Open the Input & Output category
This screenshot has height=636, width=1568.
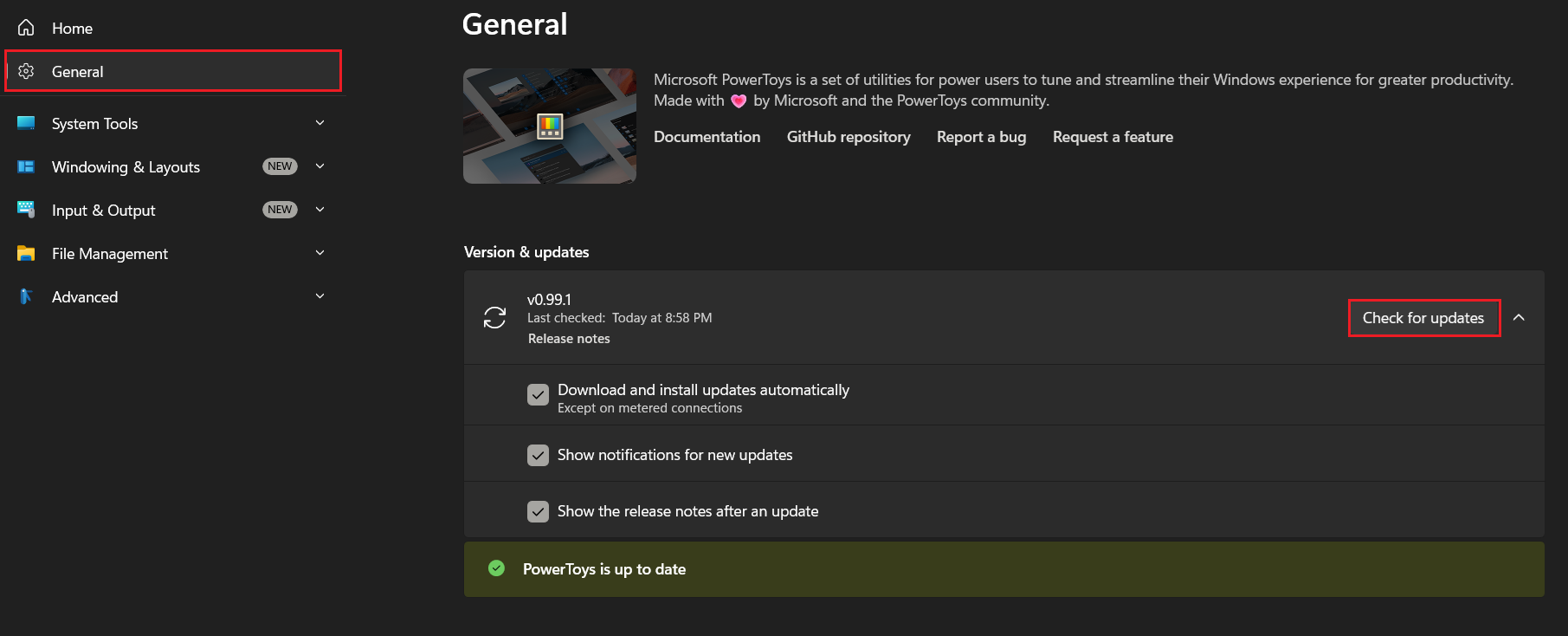[173, 210]
